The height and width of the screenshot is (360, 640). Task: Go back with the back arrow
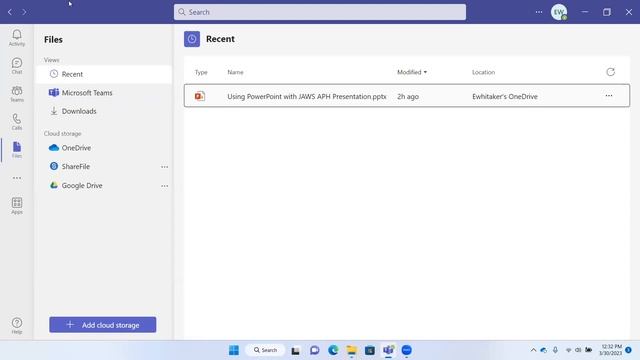pos(10,12)
